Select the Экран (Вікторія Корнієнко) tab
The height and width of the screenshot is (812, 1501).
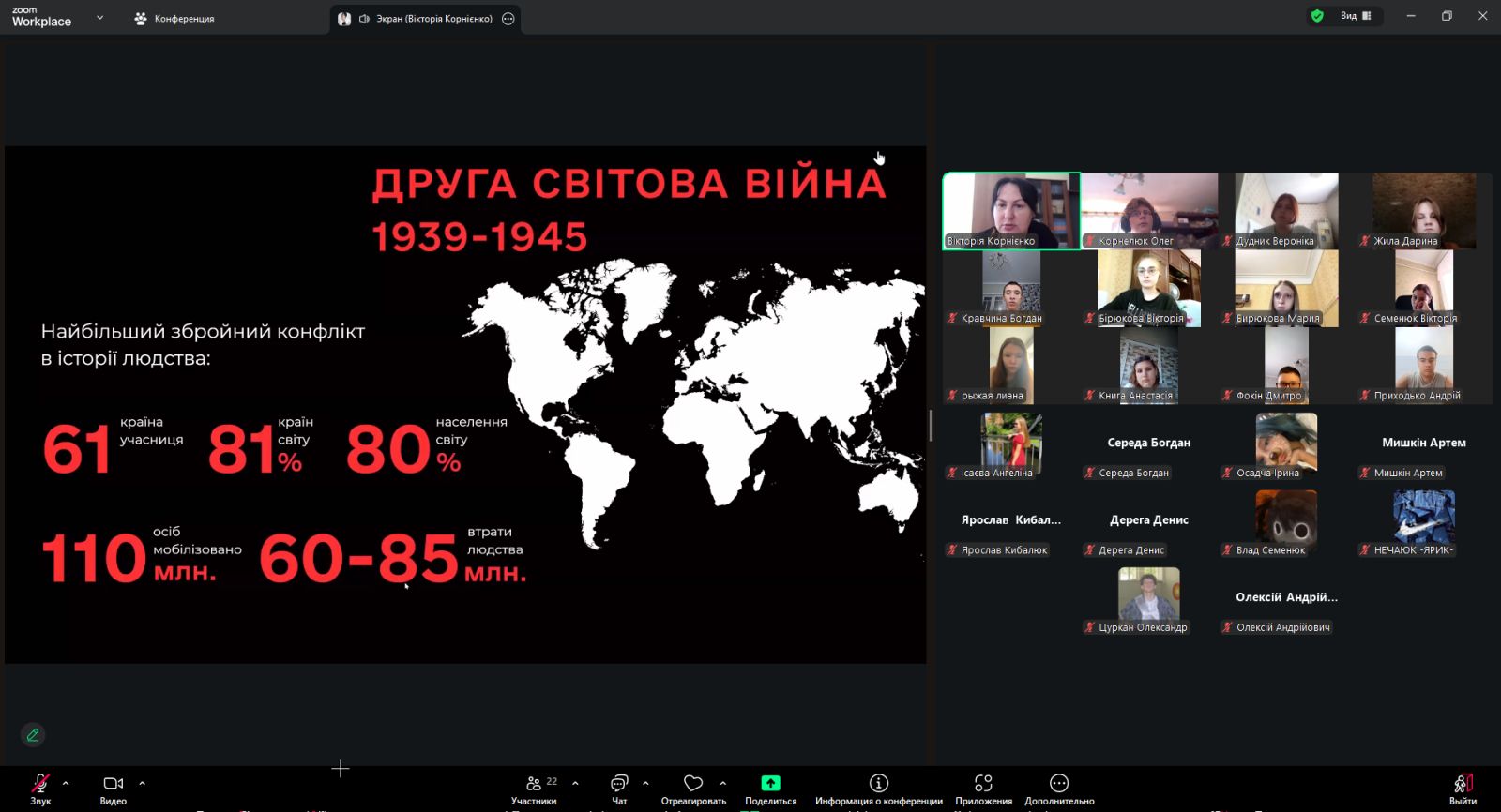pos(425,19)
